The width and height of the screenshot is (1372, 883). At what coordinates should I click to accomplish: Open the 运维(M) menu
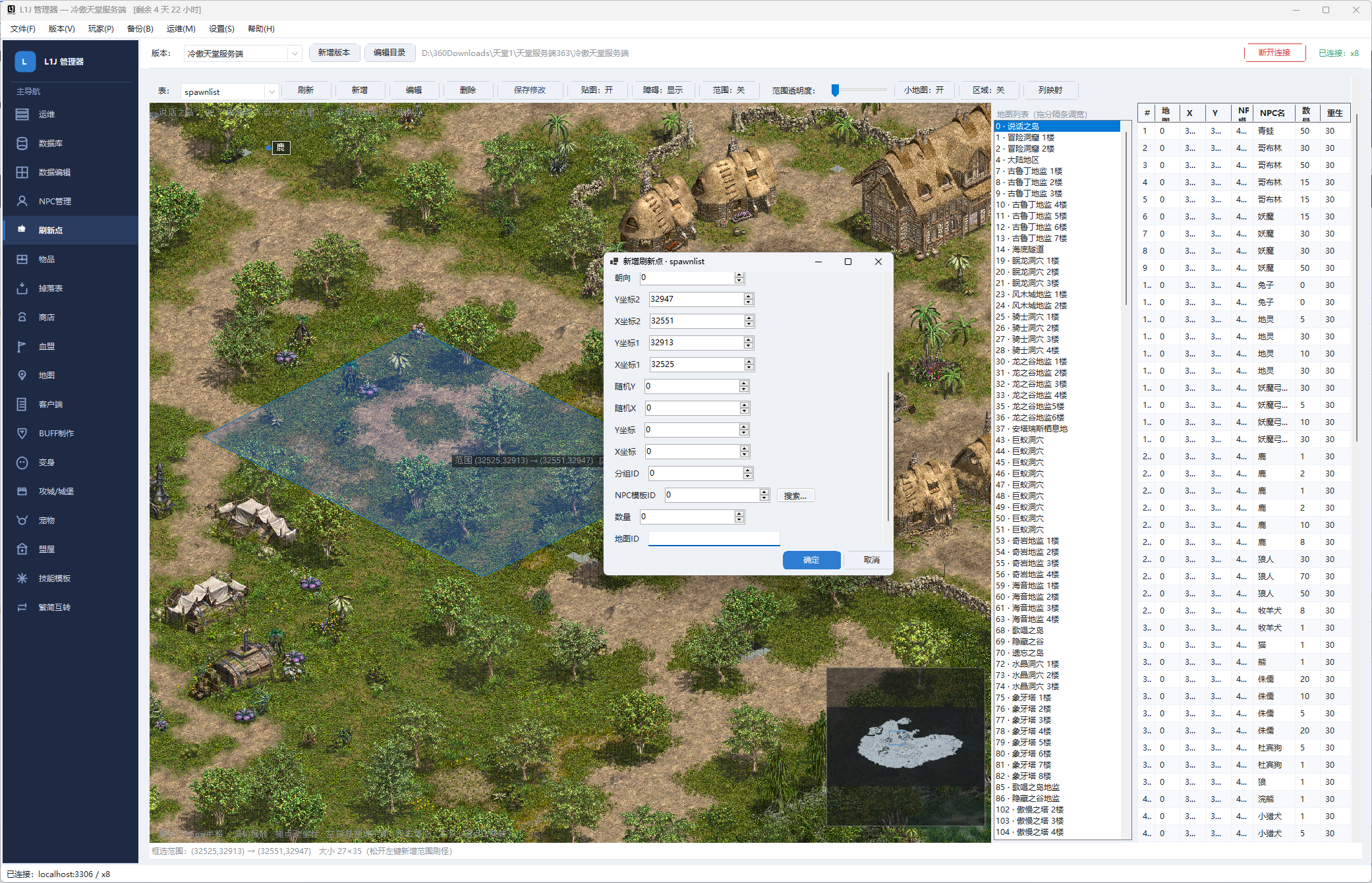coord(181,29)
